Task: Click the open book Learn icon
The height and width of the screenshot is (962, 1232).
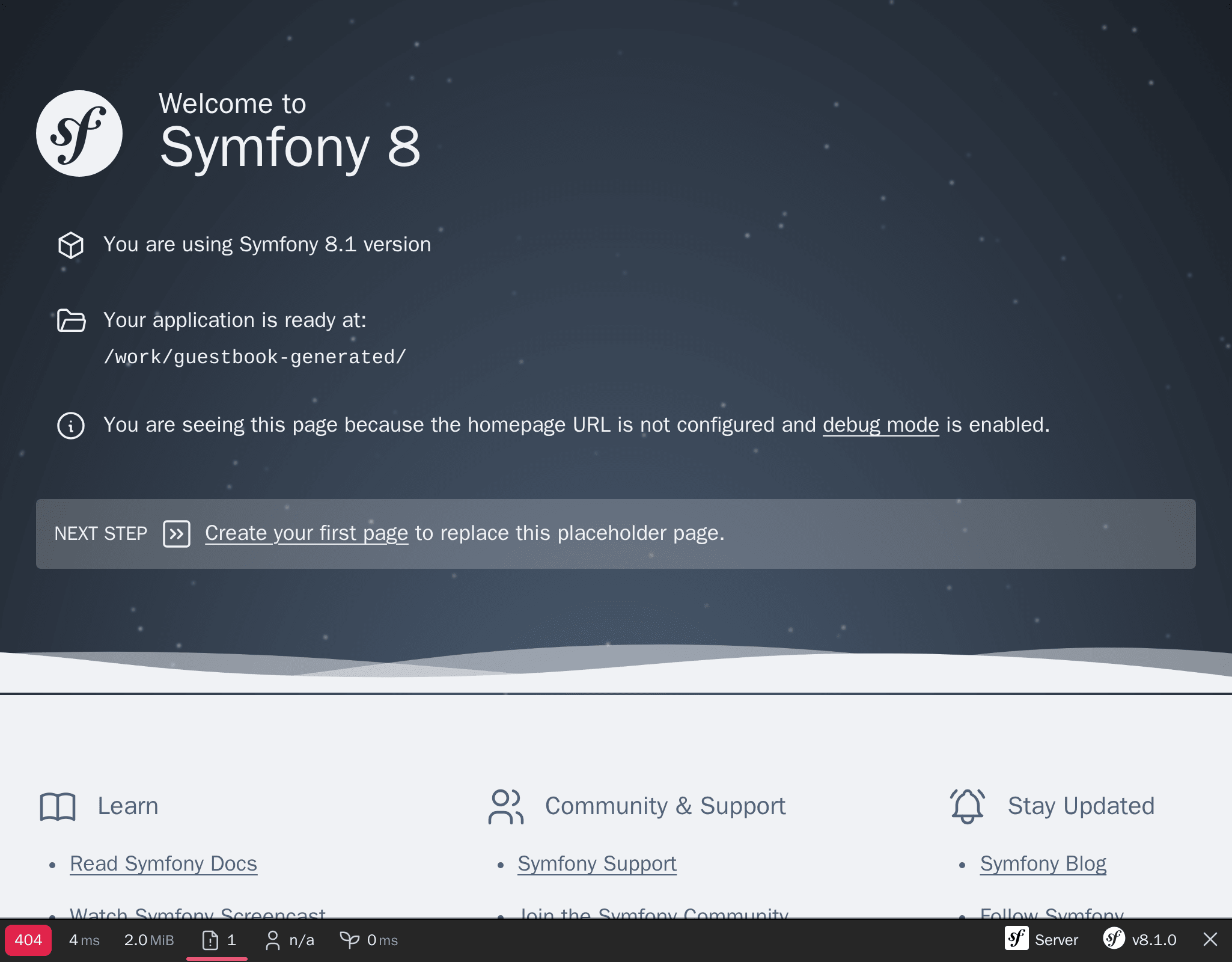Action: click(x=58, y=806)
